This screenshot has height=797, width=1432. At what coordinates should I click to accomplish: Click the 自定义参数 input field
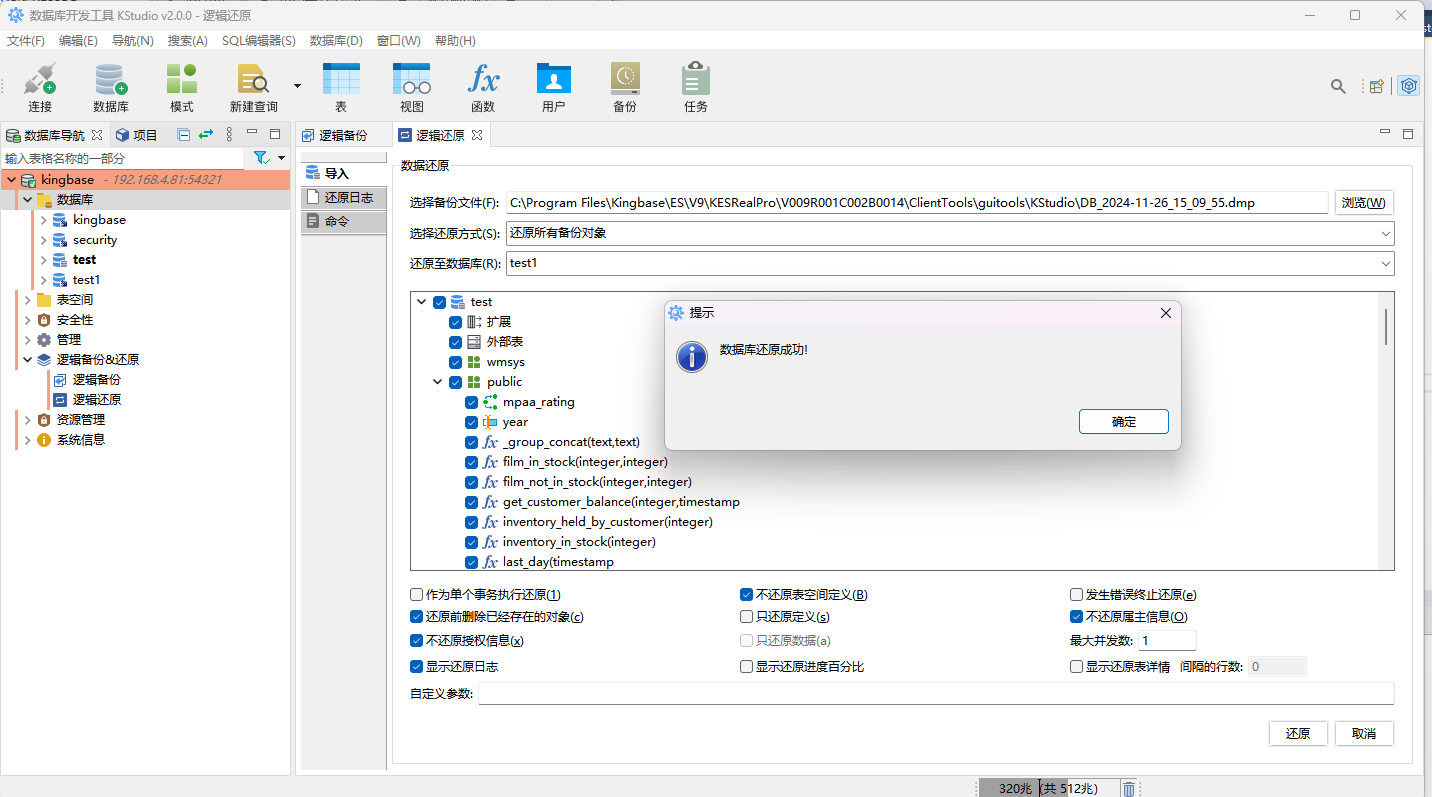935,694
